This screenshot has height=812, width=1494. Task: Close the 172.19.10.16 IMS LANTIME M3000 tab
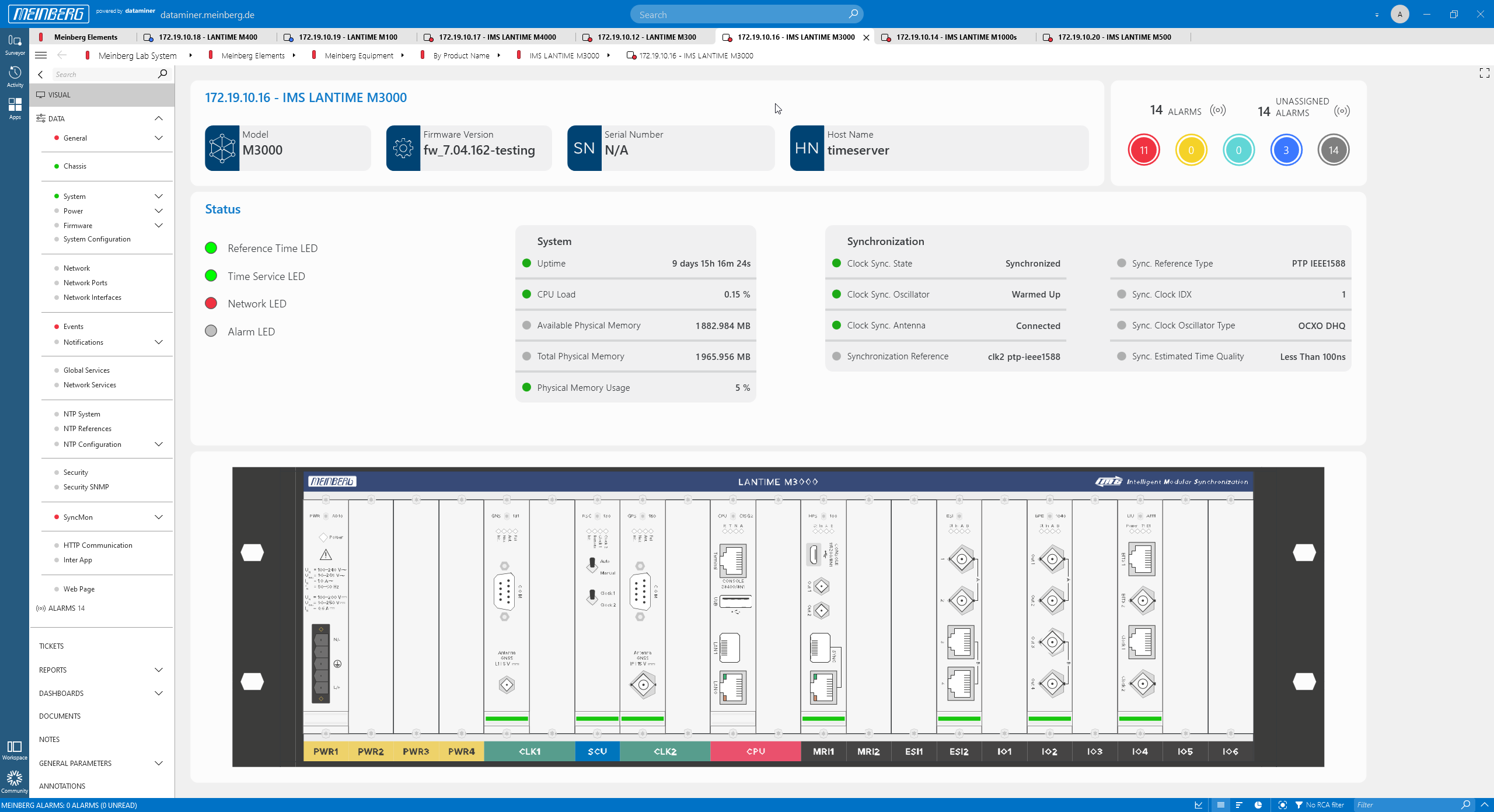[866, 37]
